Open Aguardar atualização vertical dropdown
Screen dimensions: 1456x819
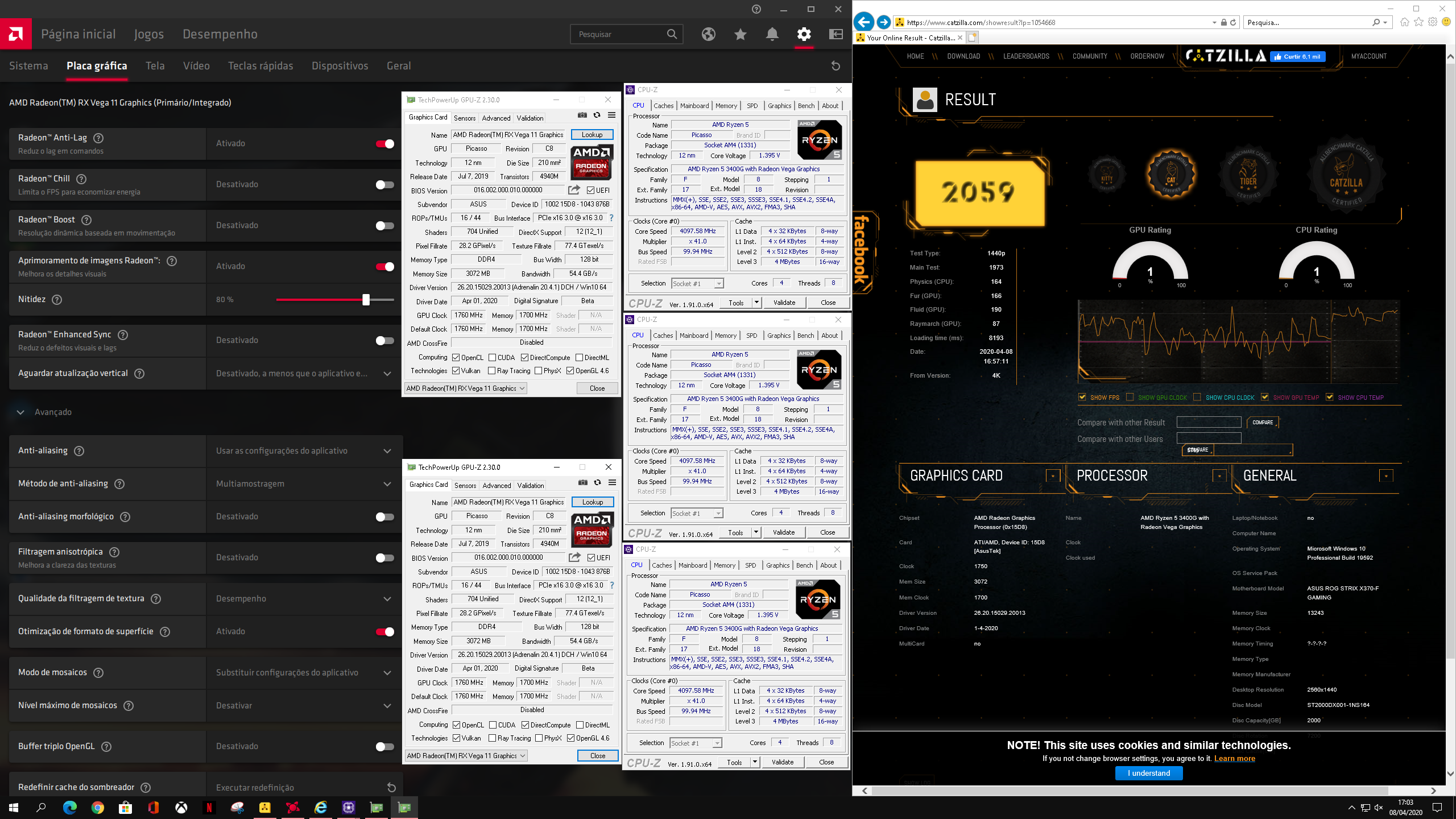304,374
